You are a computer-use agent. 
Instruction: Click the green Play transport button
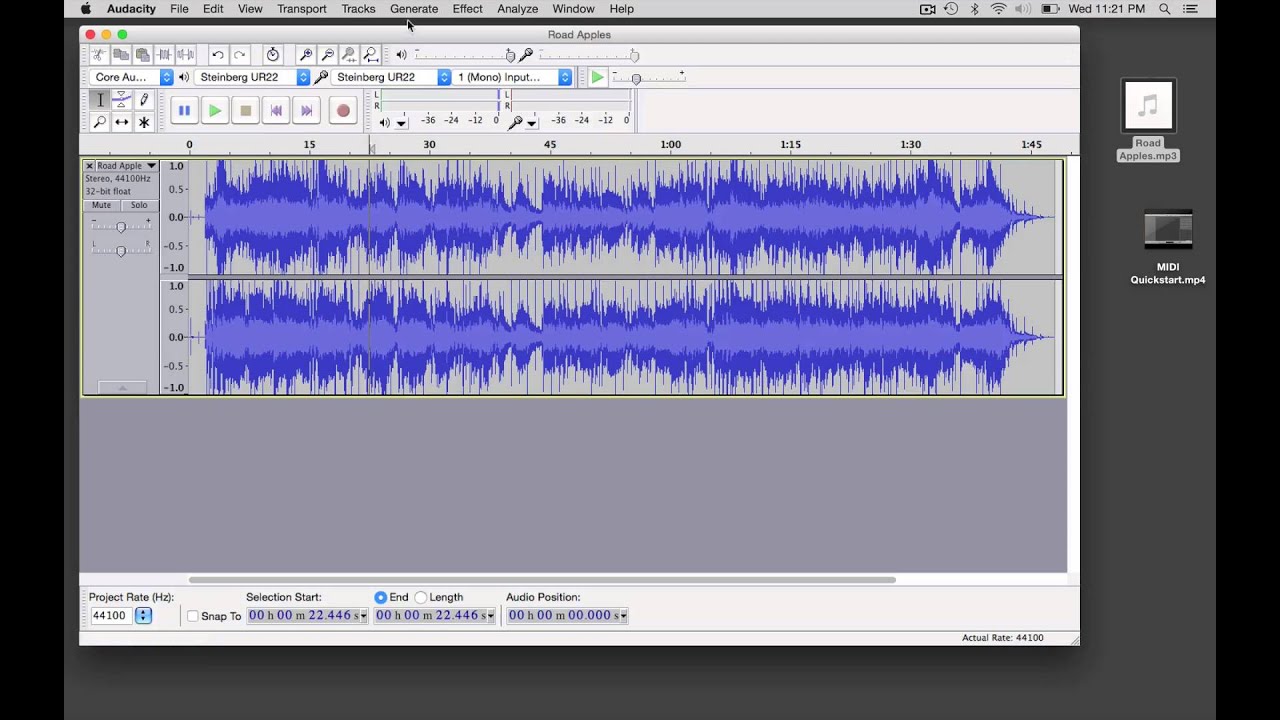(x=214, y=111)
